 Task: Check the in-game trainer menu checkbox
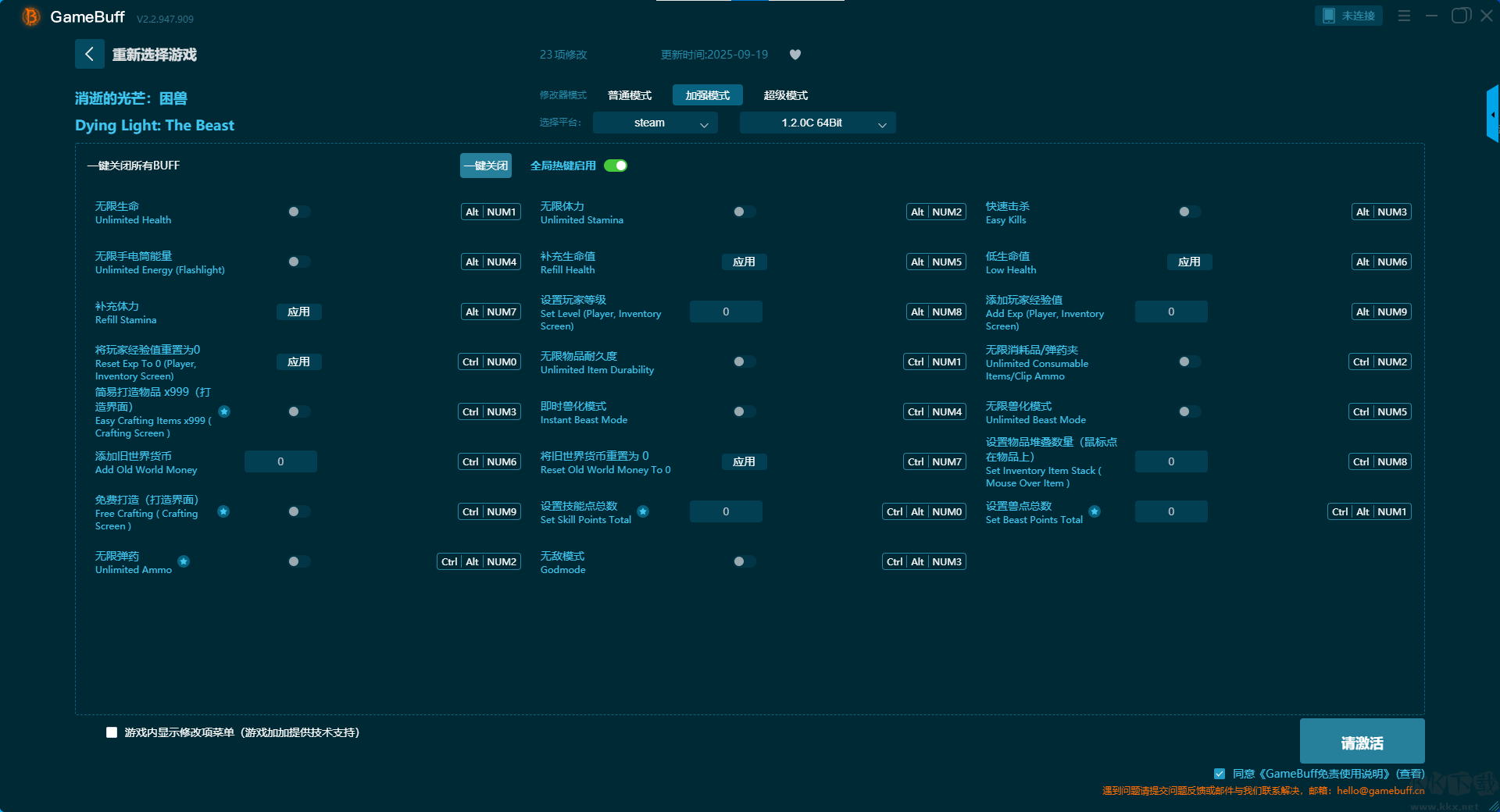tap(112, 732)
